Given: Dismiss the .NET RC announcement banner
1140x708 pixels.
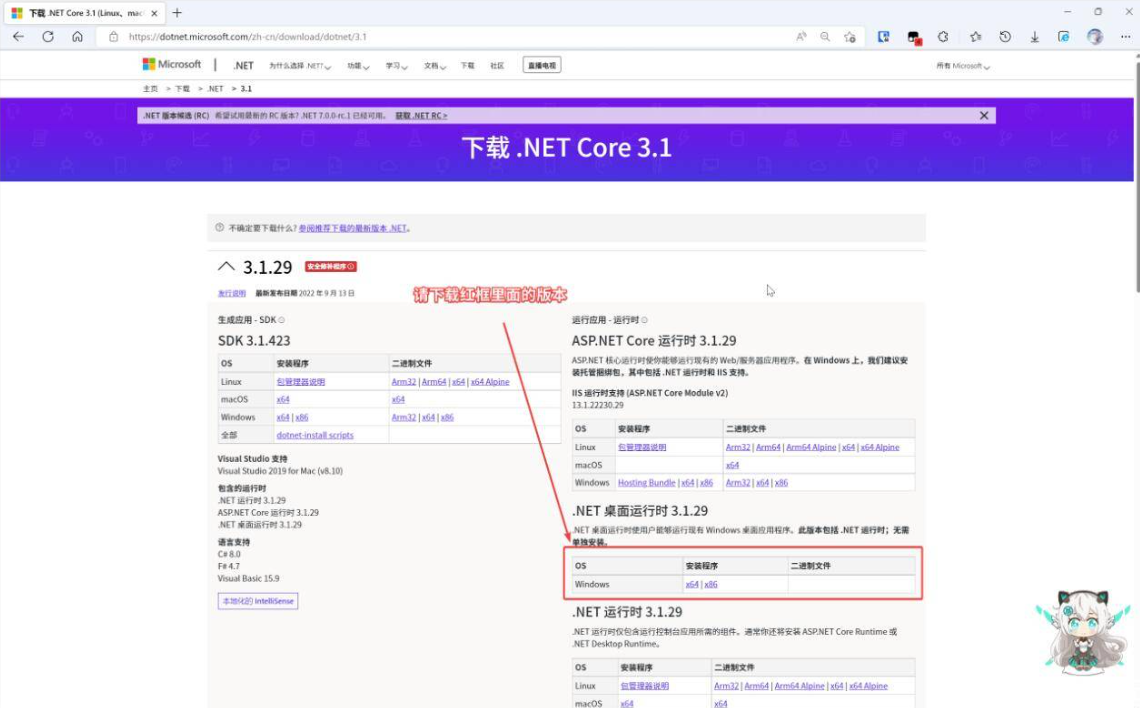Looking at the screenshot, I should (984, 116).
